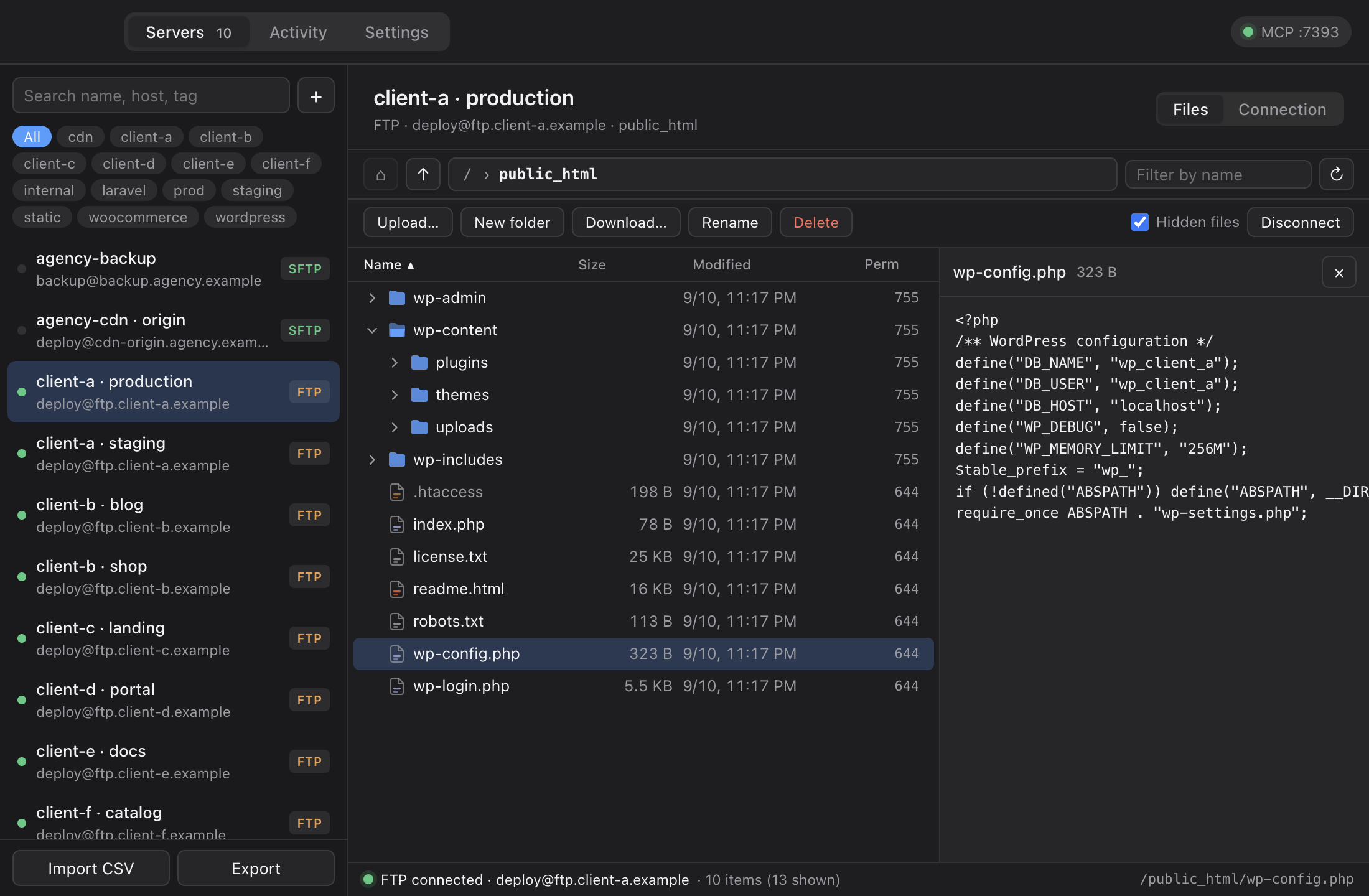Switch to the Files view tab
Viewport: 1369px width, 896px height.
[x=1190, y=110]
